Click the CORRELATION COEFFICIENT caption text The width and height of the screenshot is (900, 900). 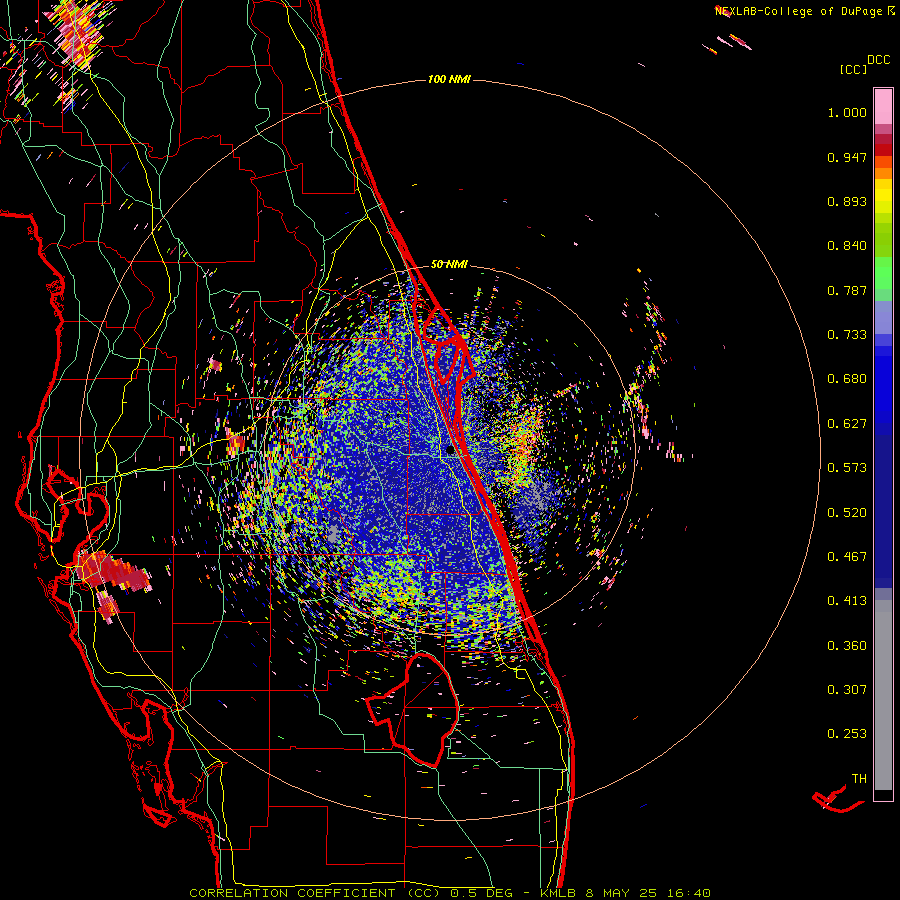[x=292, y=893]
